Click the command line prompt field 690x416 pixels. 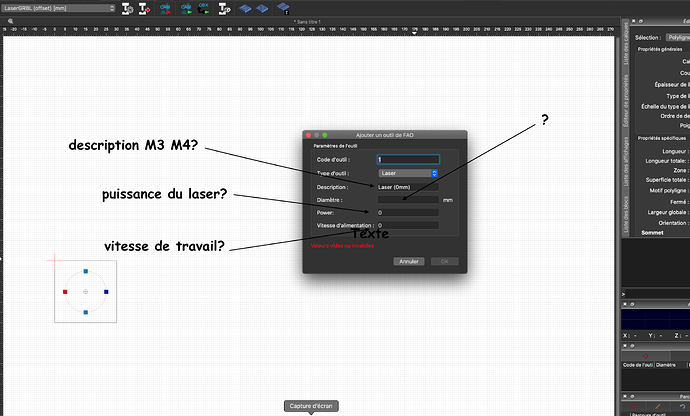click(x=658, y=294)
